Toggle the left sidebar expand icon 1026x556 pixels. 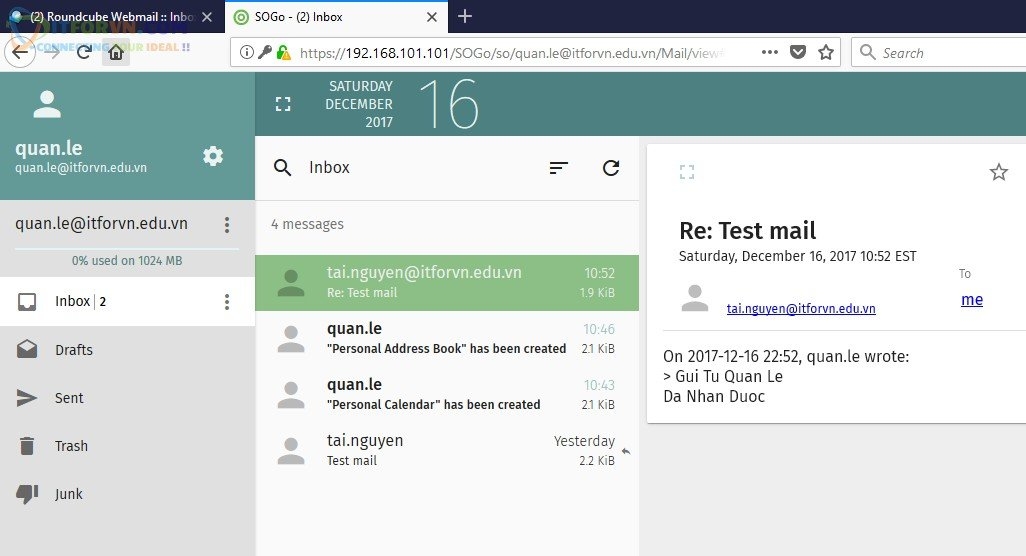click(x=283, y=104)
